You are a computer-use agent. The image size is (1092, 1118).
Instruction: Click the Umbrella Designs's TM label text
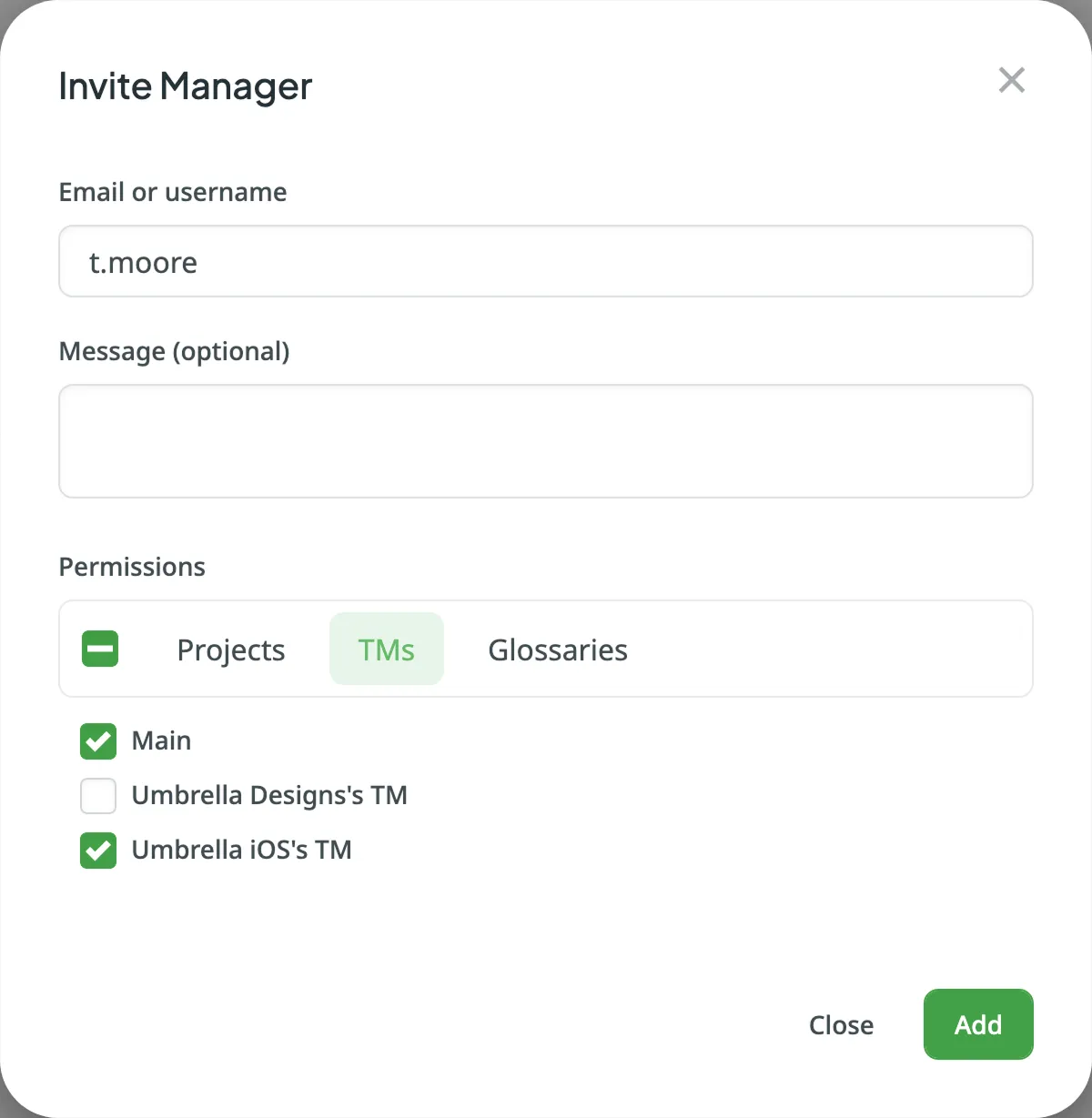[x=269, y=795]
